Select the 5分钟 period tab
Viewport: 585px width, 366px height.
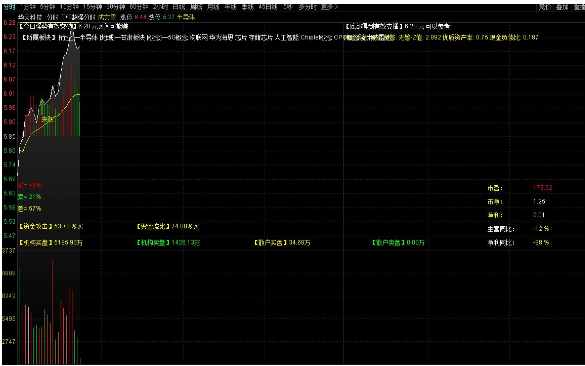[x=47, y=7]
